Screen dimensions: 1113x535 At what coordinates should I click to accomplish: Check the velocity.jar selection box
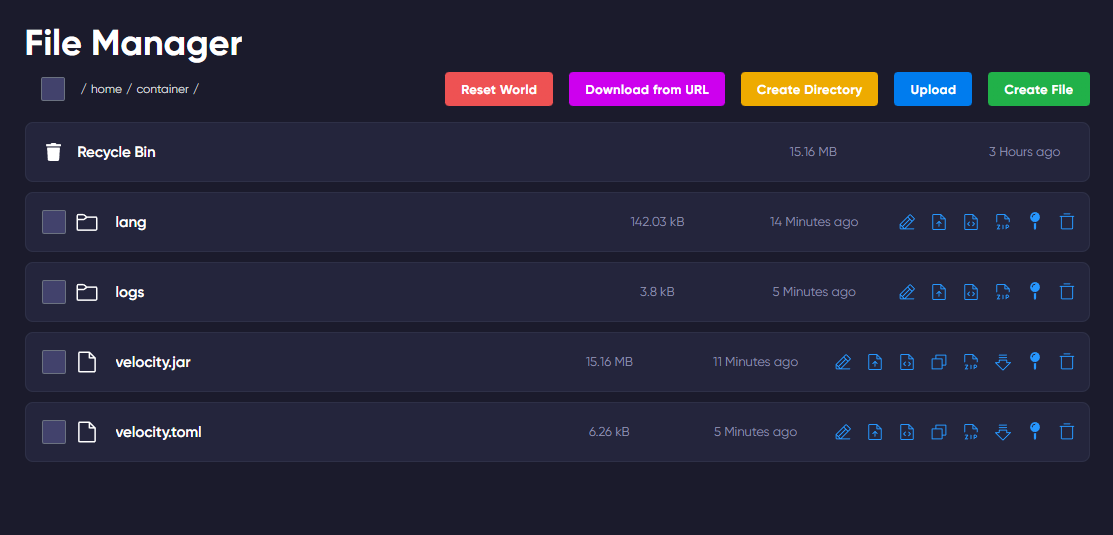click(x=54, y=362)
